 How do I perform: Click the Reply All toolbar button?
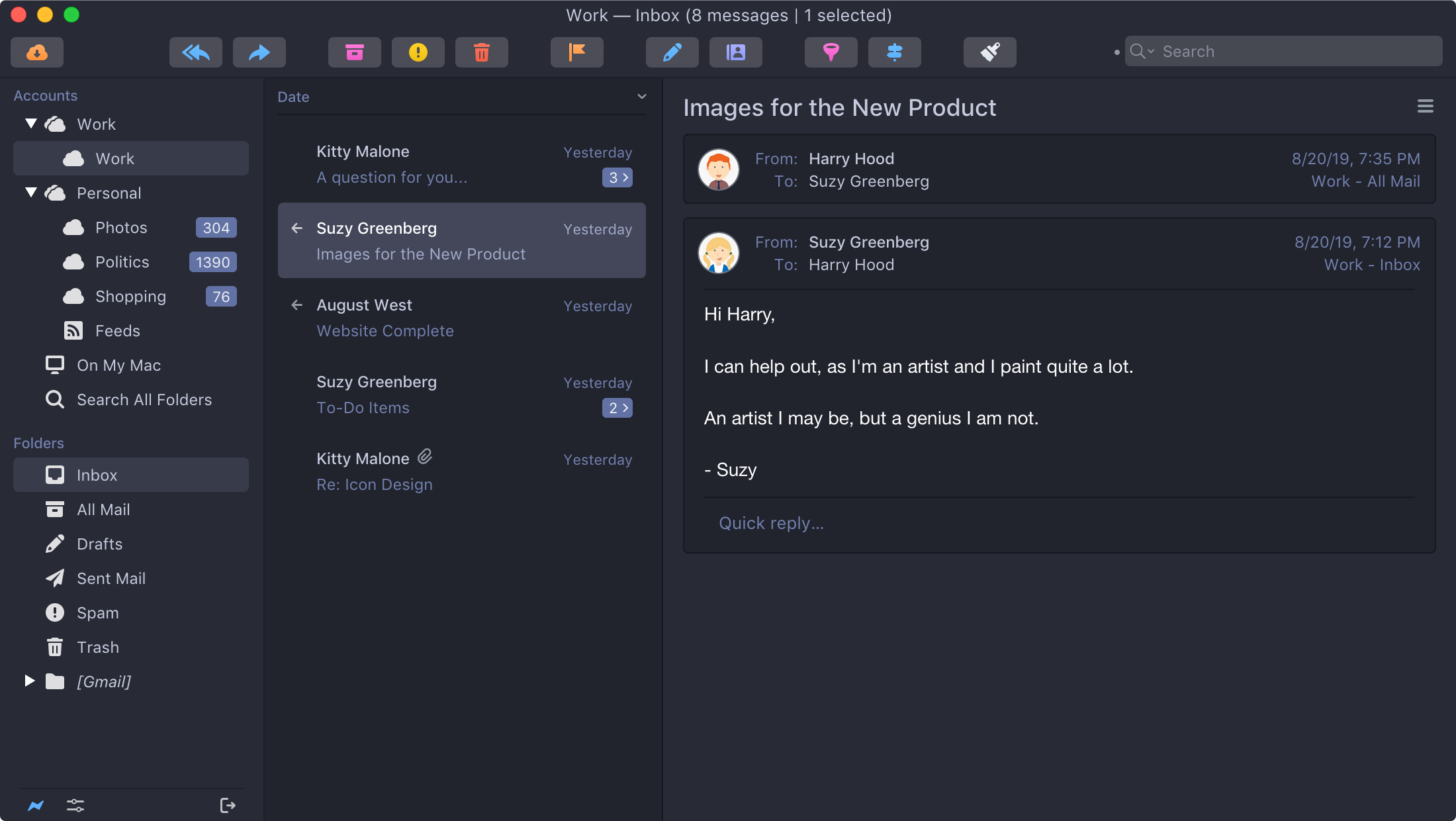click(195, 52)
